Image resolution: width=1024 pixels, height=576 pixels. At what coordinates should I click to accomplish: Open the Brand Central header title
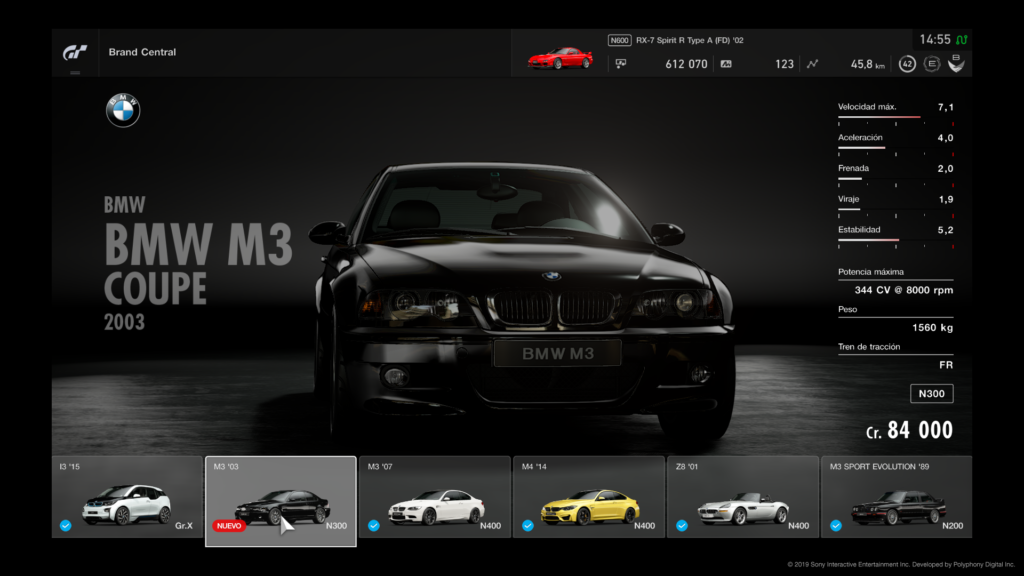click(142, 52)
